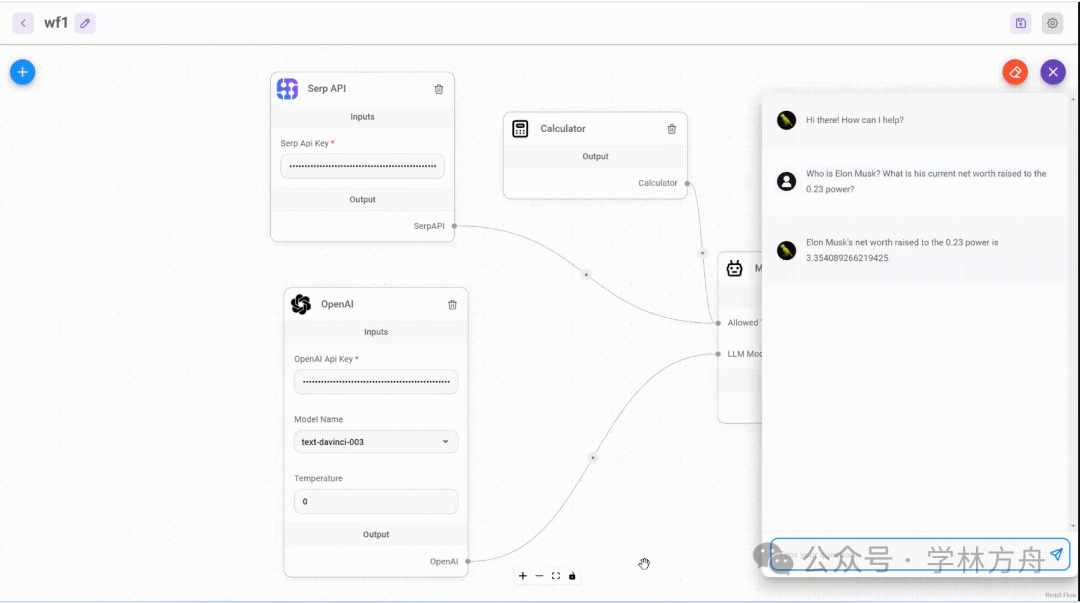Save the chatflow using the save icon
The image size is (1080, 603).
coord(1021,23)
